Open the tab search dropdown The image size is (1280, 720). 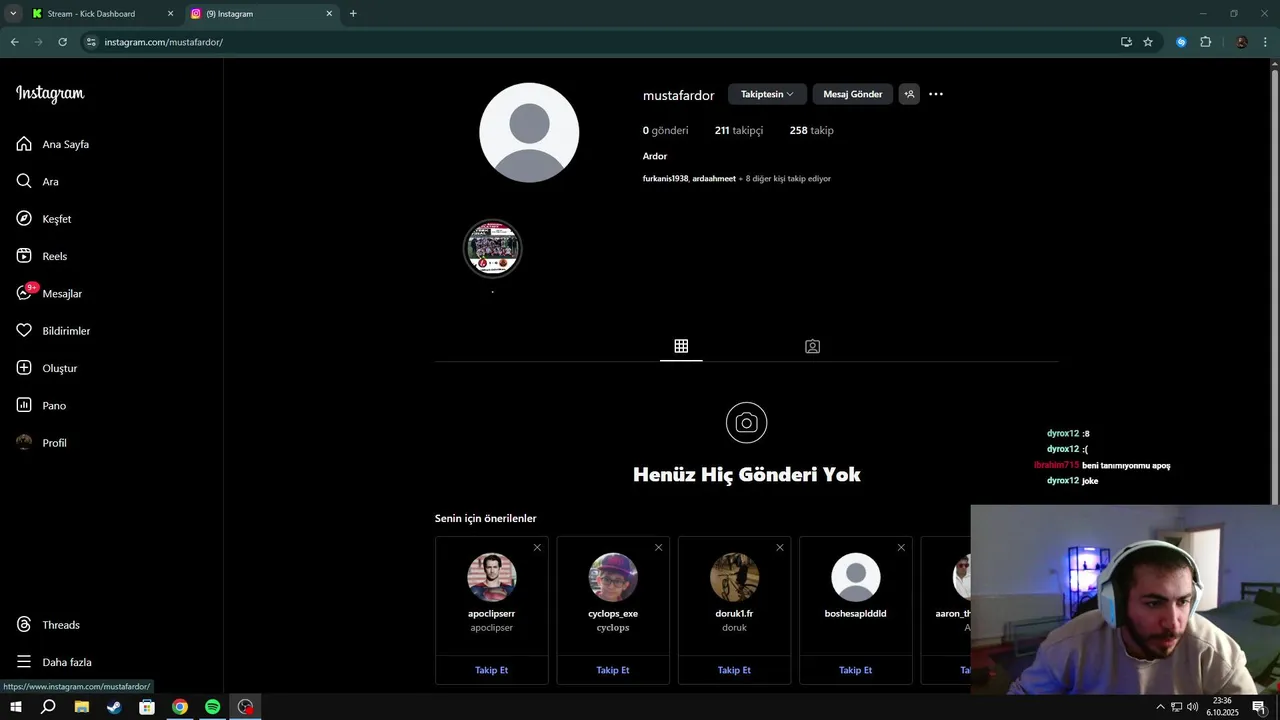13,14
